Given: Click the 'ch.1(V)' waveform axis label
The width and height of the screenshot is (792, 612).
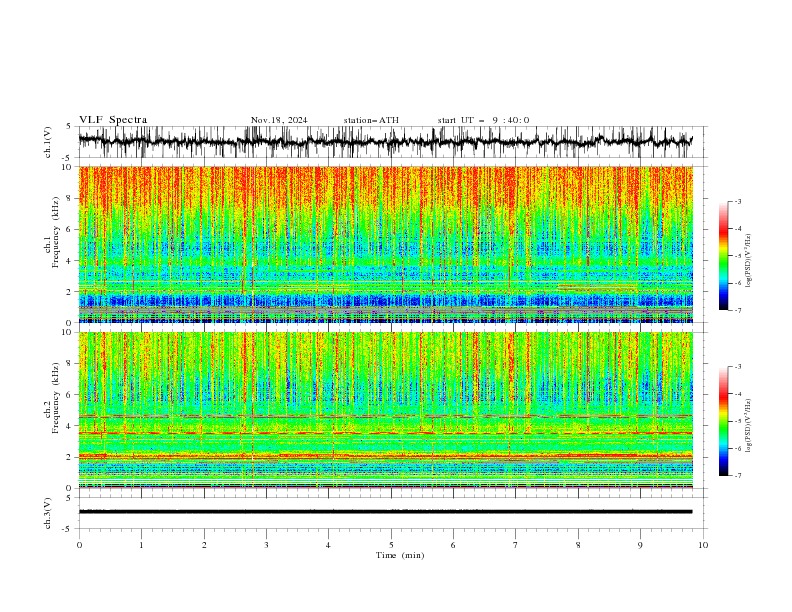Looking at the screenshot, I should [x=48, y=142].
